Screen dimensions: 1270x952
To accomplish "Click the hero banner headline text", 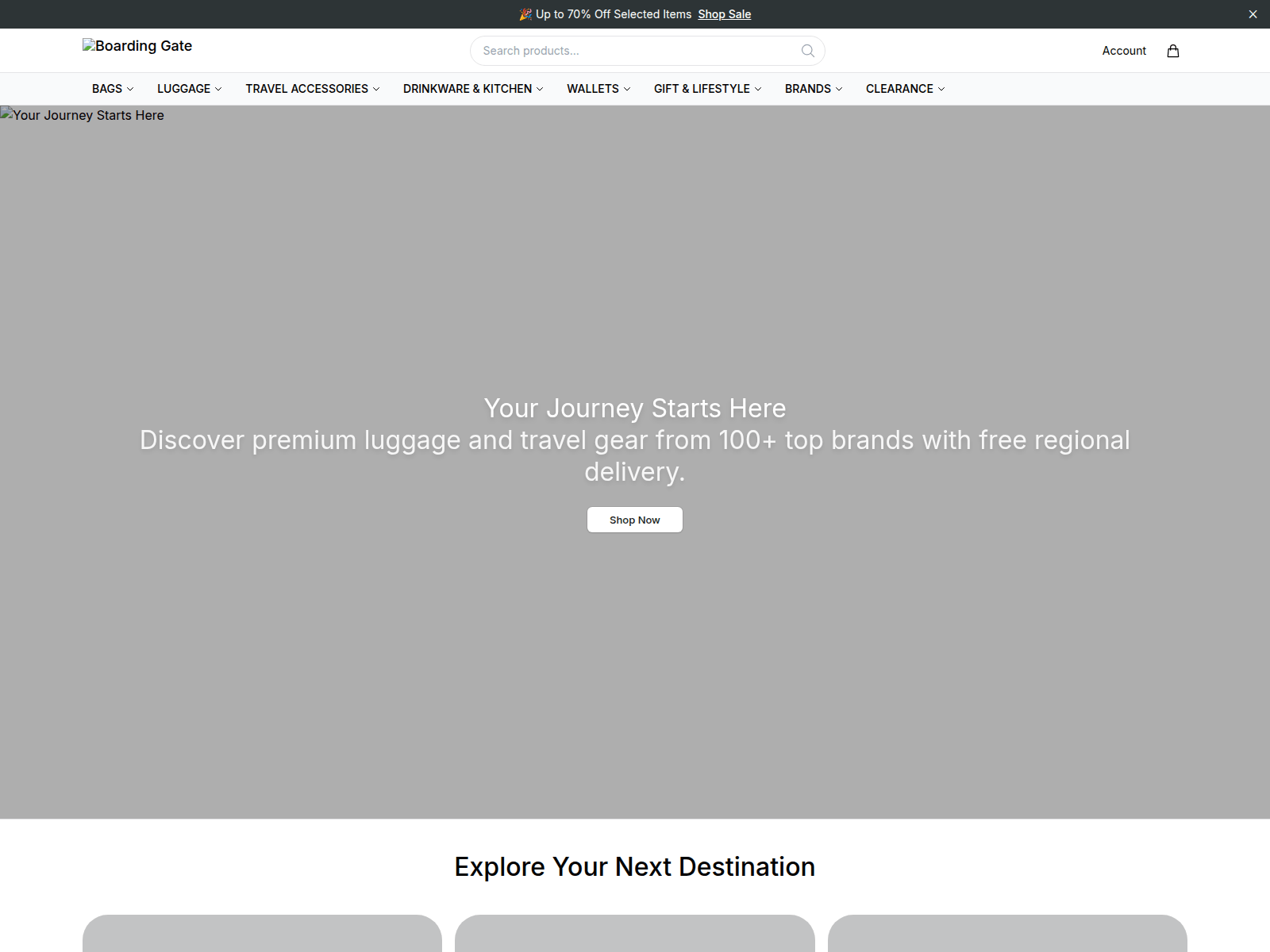I will (635, 408).
